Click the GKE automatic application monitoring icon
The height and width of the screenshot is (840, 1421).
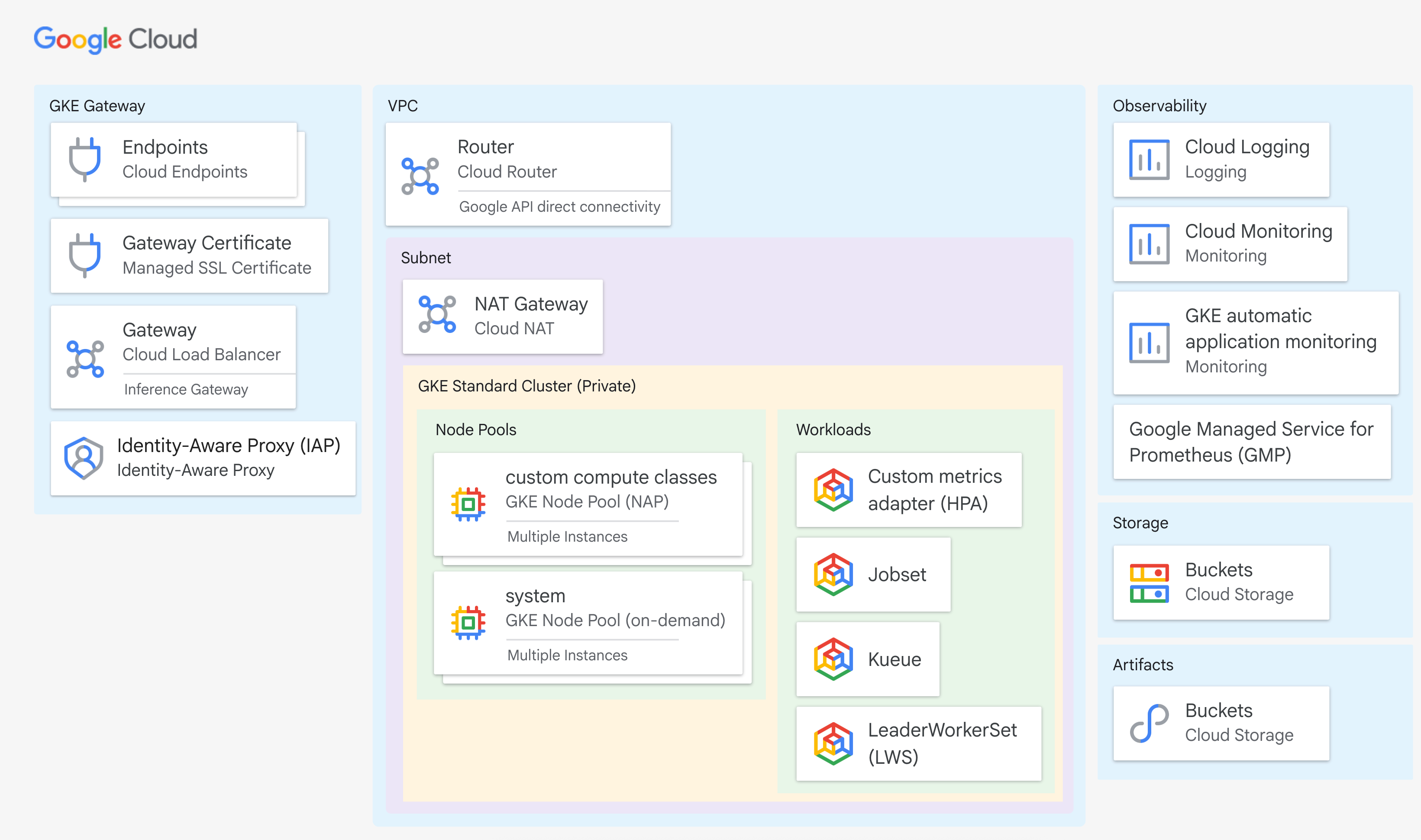1149,343
